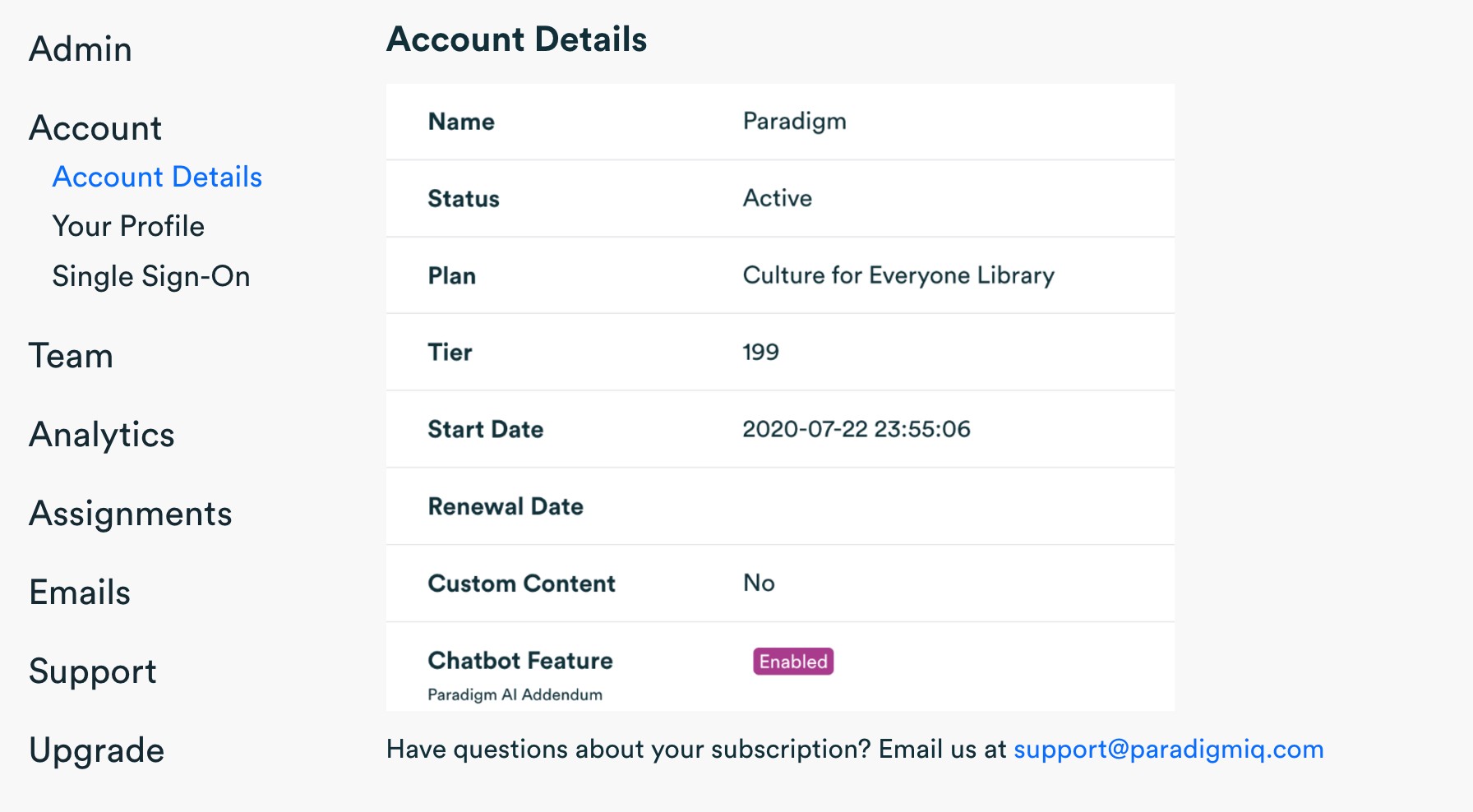Click the account name value Paradigm

point(794,122)
